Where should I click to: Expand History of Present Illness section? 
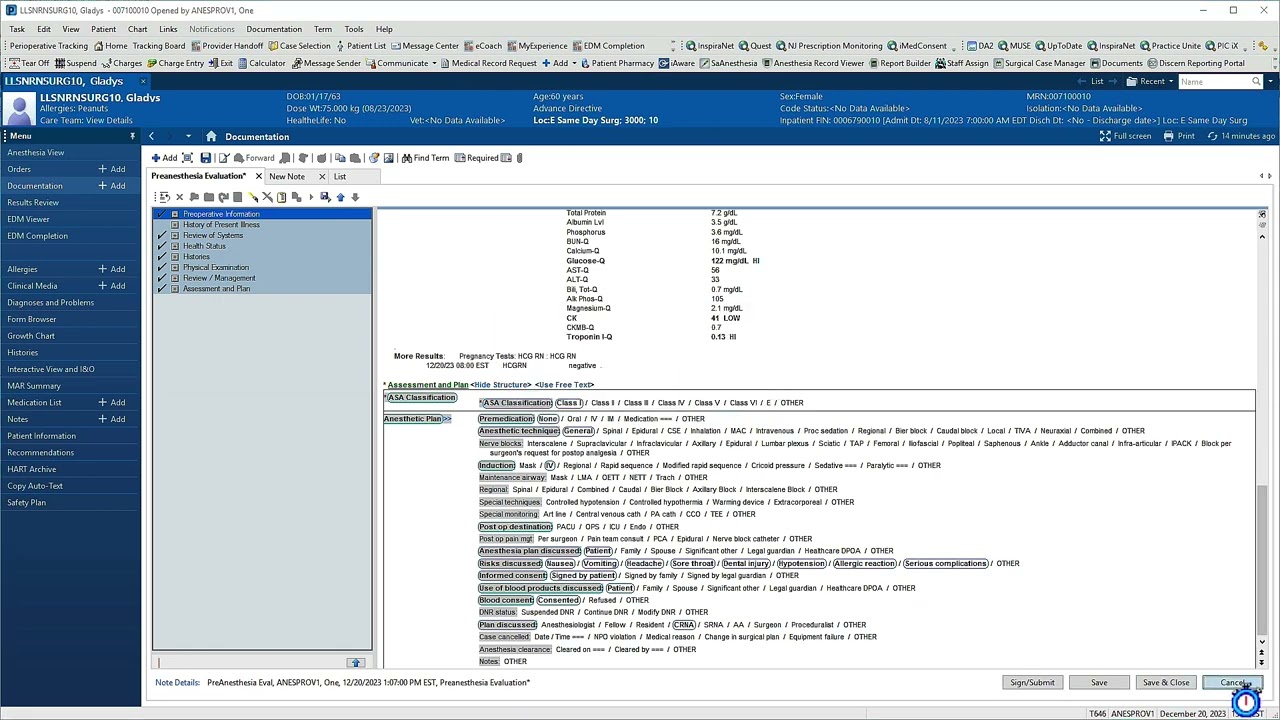tap(175, 225)
